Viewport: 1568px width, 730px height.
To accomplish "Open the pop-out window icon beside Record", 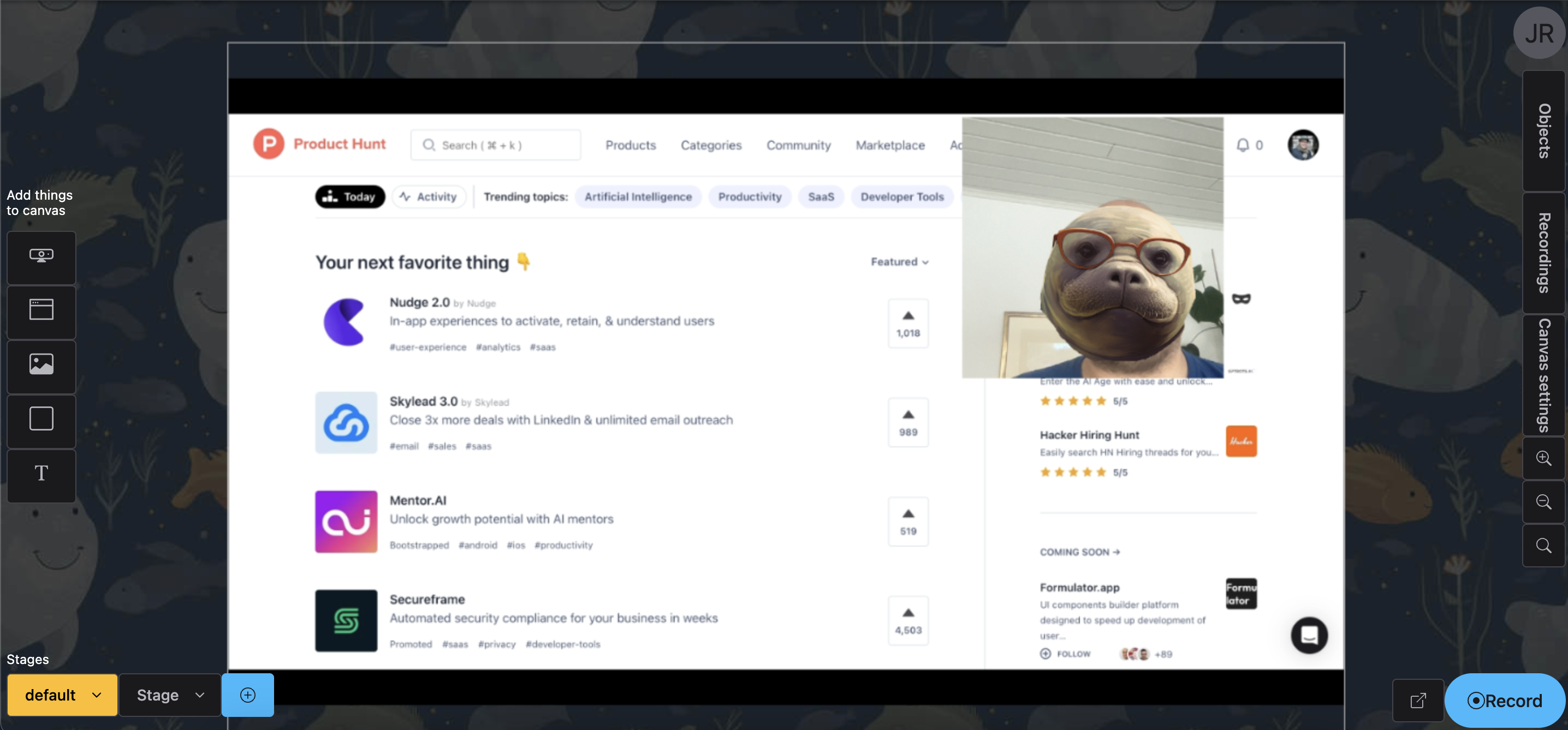I will (x=1418, y=700).
